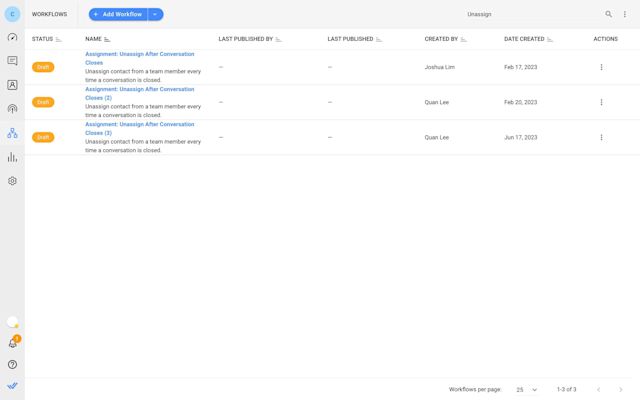Open the Messages chat icon in sidebar
Viewport: 640px width, 400px height.
12,61
